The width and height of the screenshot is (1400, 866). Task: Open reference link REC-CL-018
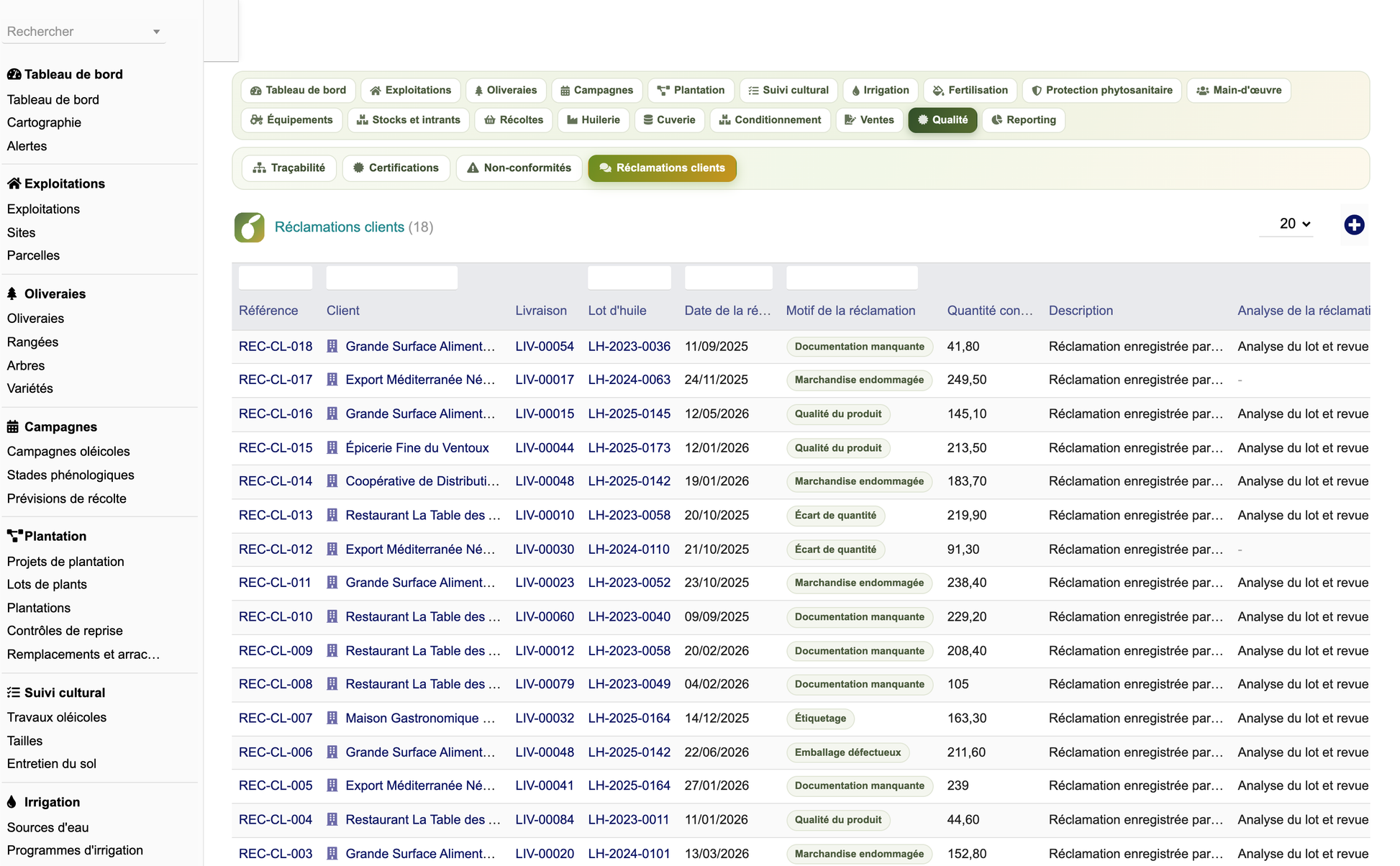point(276,346)
